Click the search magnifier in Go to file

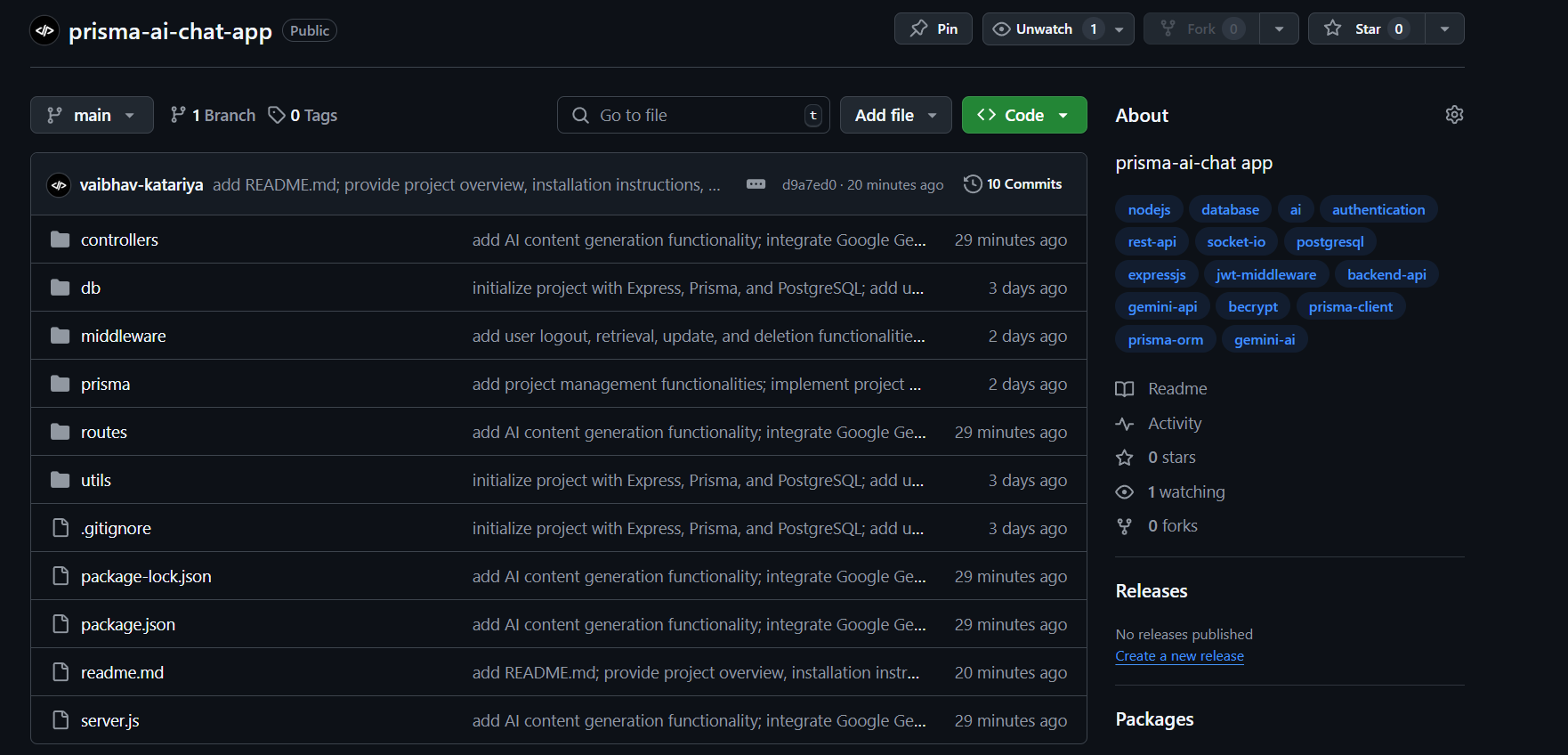click(580, 115)
